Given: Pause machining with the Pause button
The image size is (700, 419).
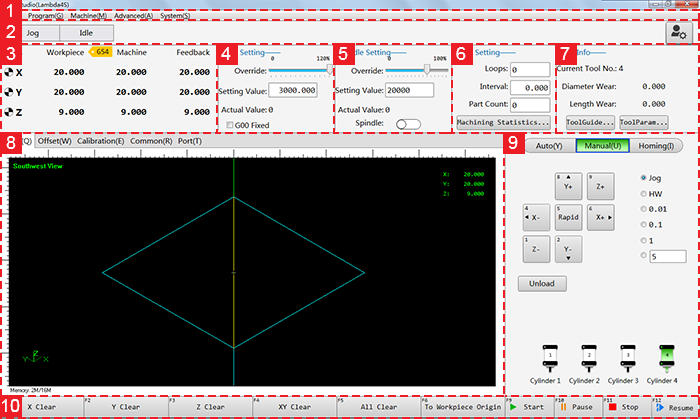Looking at the screenshot, I should (x=579, y=407).
